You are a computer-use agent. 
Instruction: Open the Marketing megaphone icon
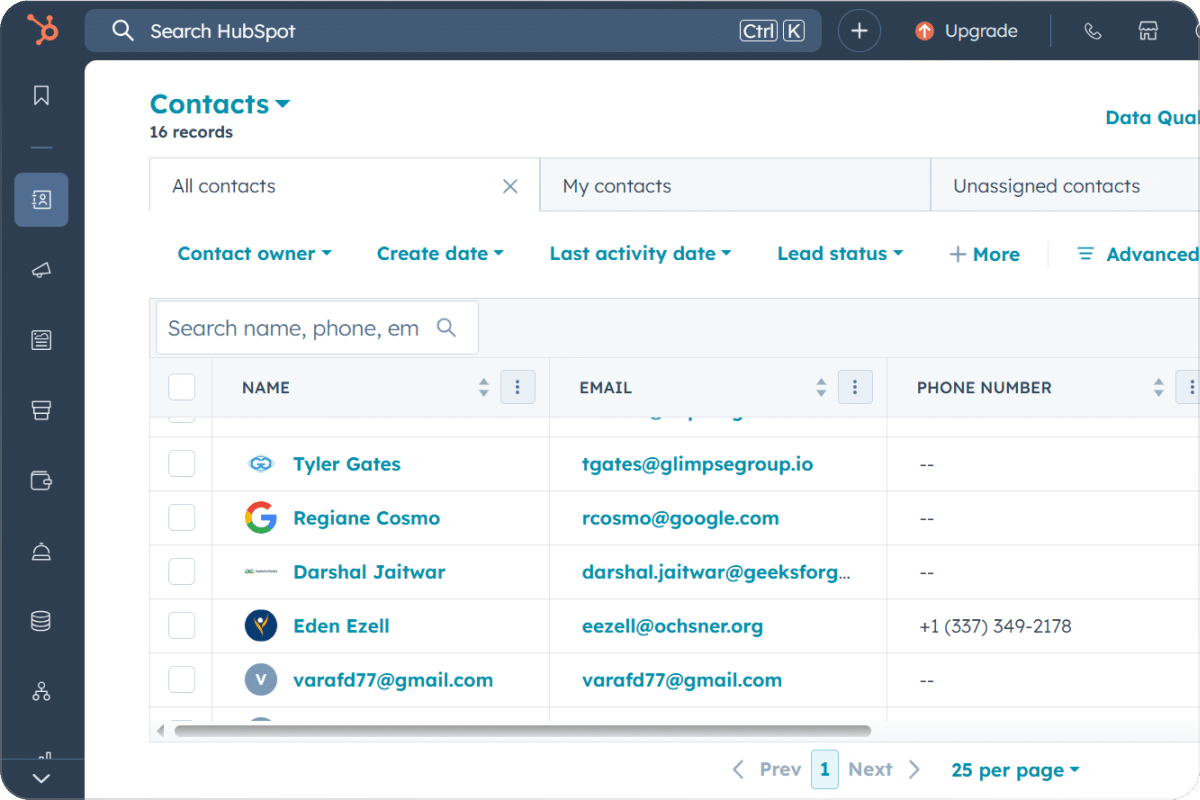(x=41, y=271)
